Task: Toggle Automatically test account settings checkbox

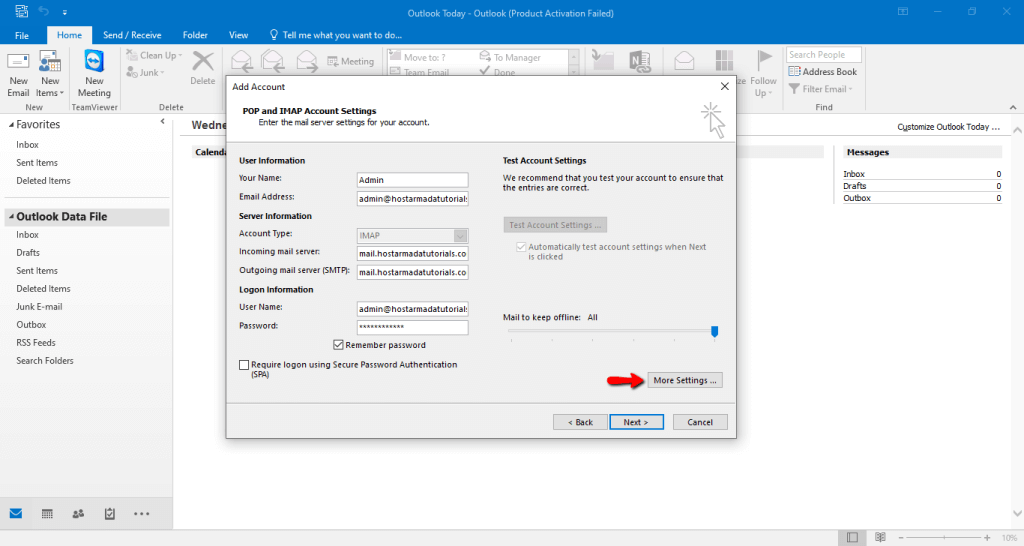Action: tap(520, 247)
